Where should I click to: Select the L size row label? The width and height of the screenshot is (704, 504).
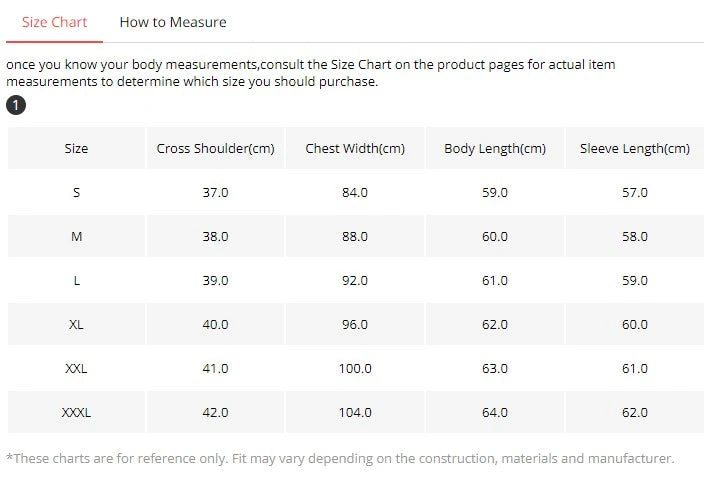pyautogui.click(x=76, y=280)
